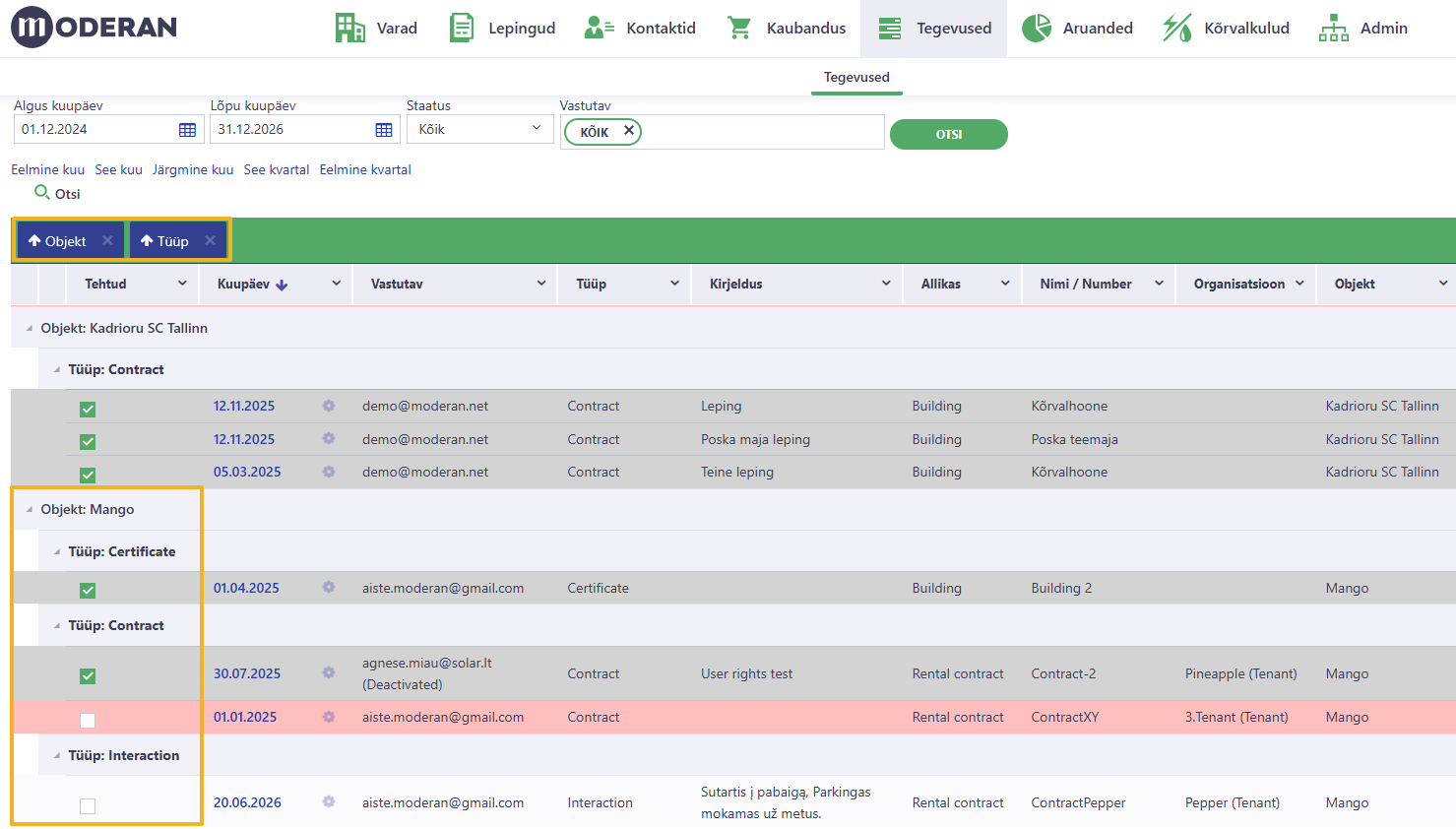Open Allikas column filter menu
1456x829 pixels.
[x=1005, y=284]
